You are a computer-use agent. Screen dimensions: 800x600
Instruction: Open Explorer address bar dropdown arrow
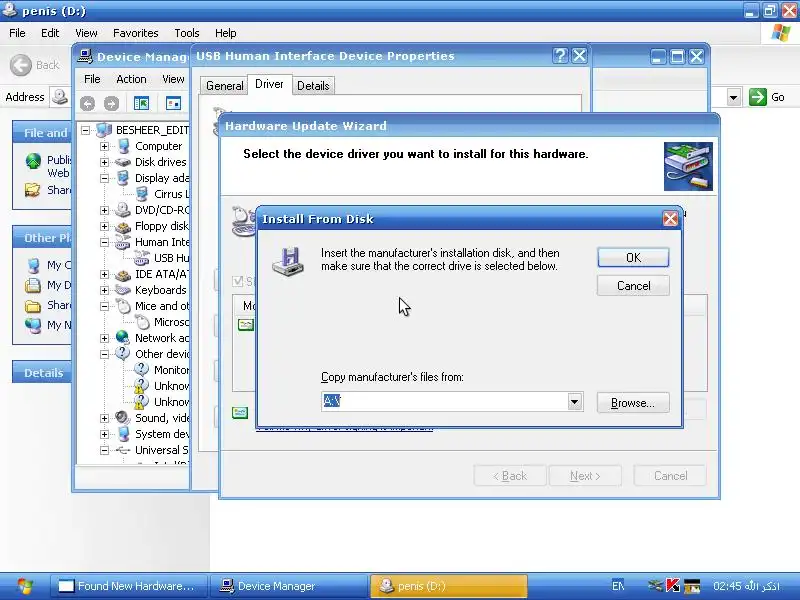point(734,97)
